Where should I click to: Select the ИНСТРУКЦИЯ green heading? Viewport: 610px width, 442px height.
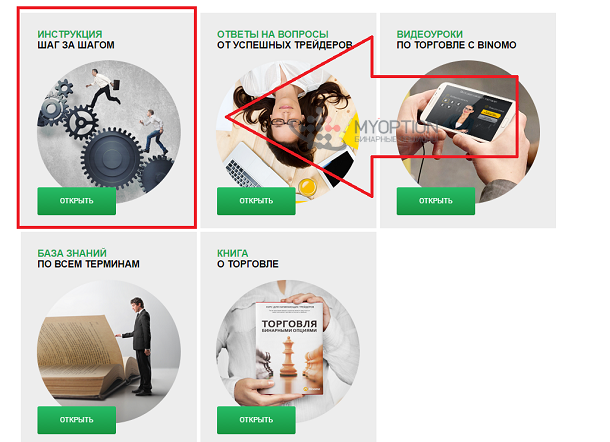[x=70, y=34]
